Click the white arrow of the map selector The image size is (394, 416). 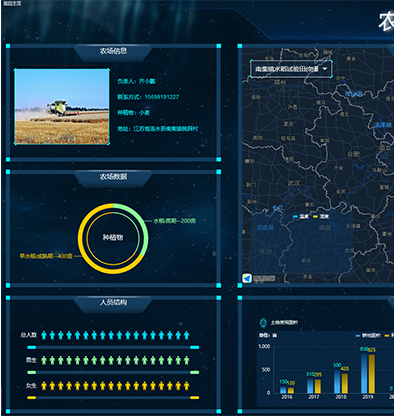click(x=325, y=69)
